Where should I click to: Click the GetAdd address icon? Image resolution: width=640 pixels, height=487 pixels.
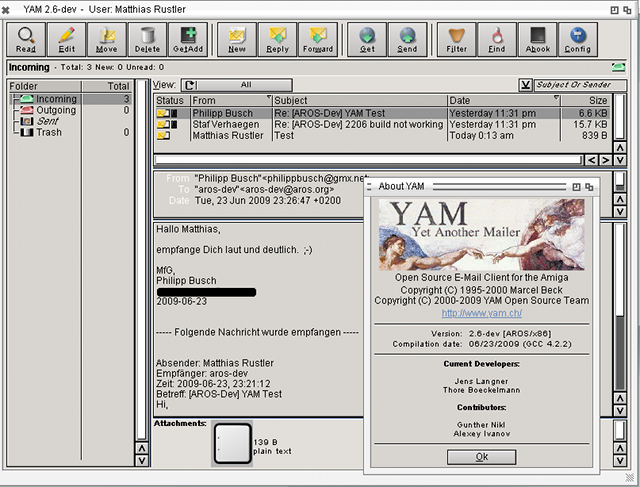click(188, 40)
